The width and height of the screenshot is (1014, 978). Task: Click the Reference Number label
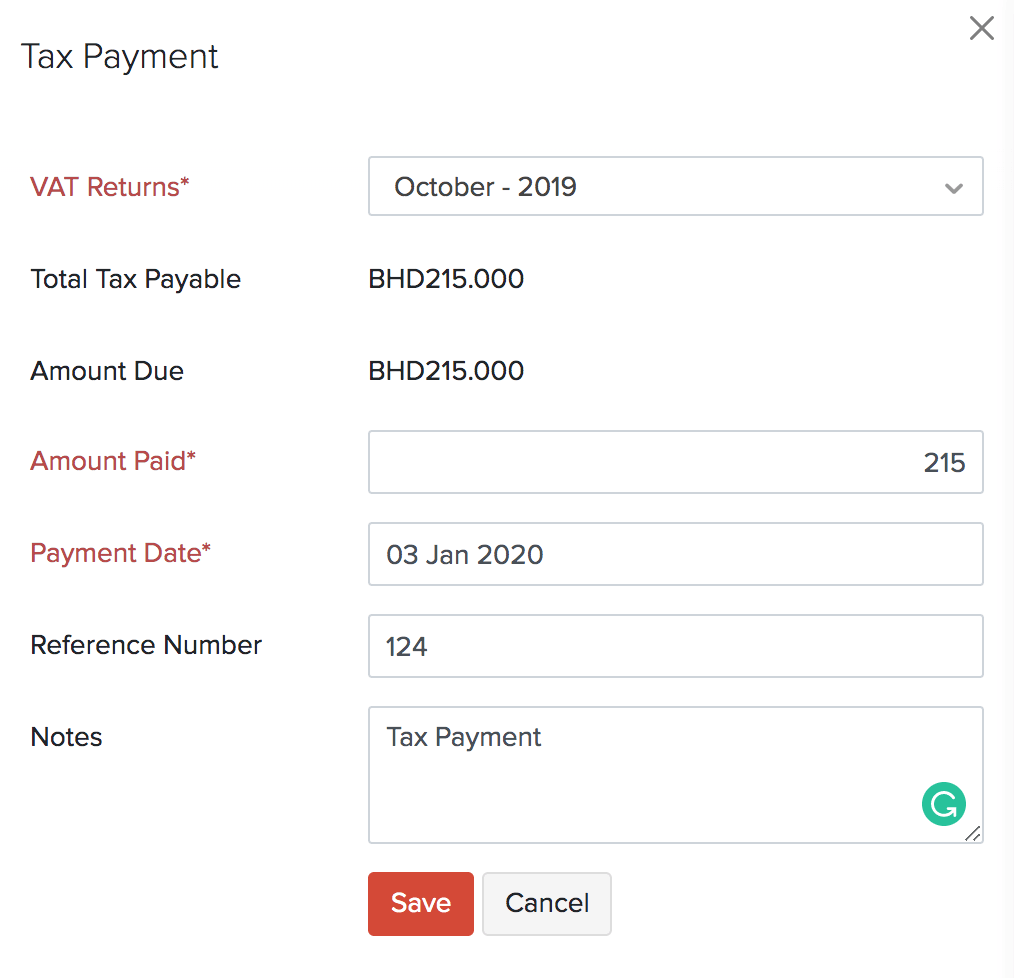click(x=146, y=645)
